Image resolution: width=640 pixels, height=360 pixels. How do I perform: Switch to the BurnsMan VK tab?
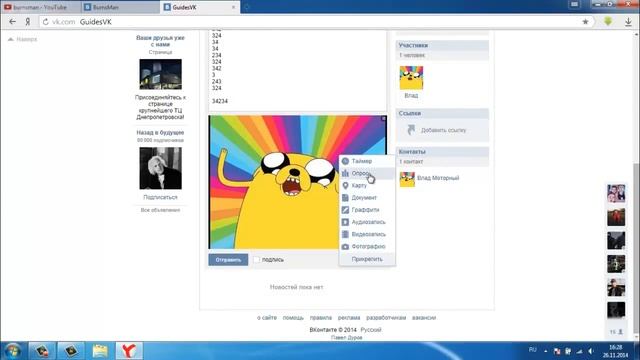click(x=120, y=7)
